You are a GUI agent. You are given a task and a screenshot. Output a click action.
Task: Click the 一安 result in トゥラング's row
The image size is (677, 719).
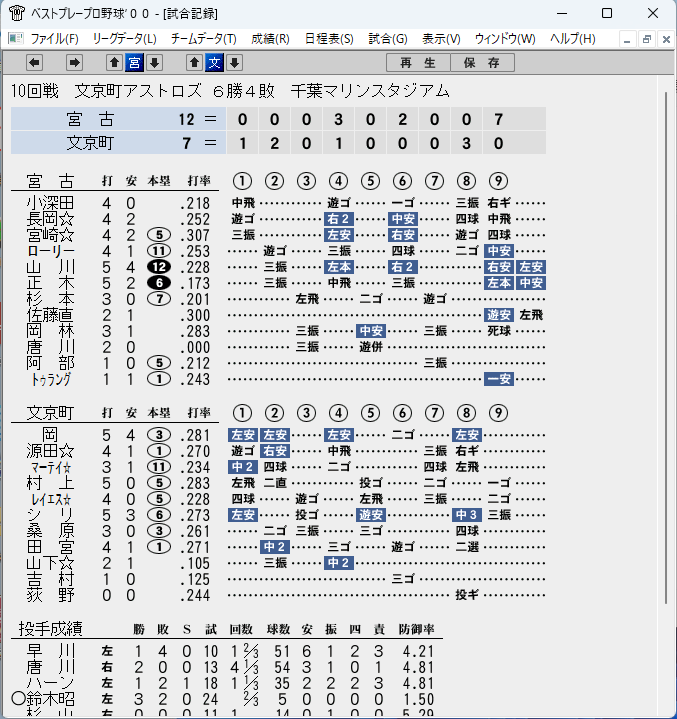pos(499,380)
